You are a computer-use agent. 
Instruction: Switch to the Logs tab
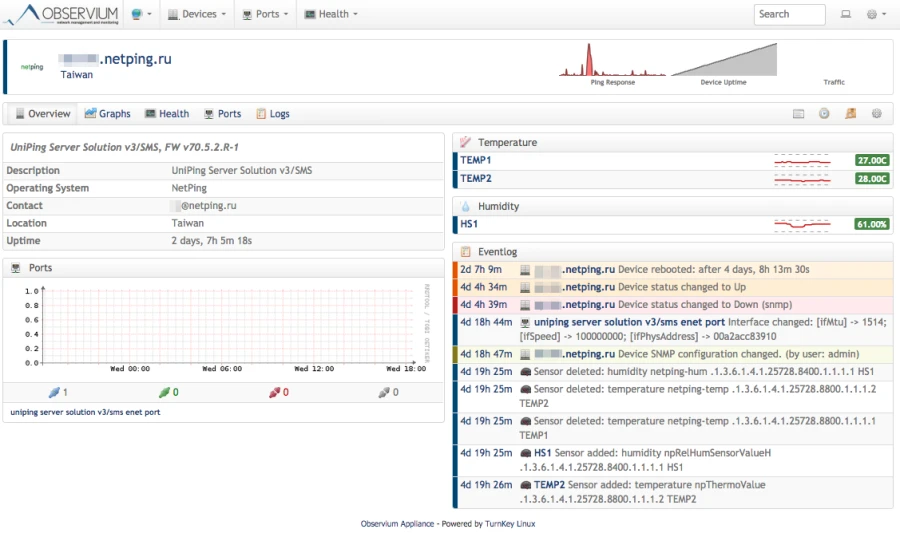pyautogui.click(x=273, y=114)
